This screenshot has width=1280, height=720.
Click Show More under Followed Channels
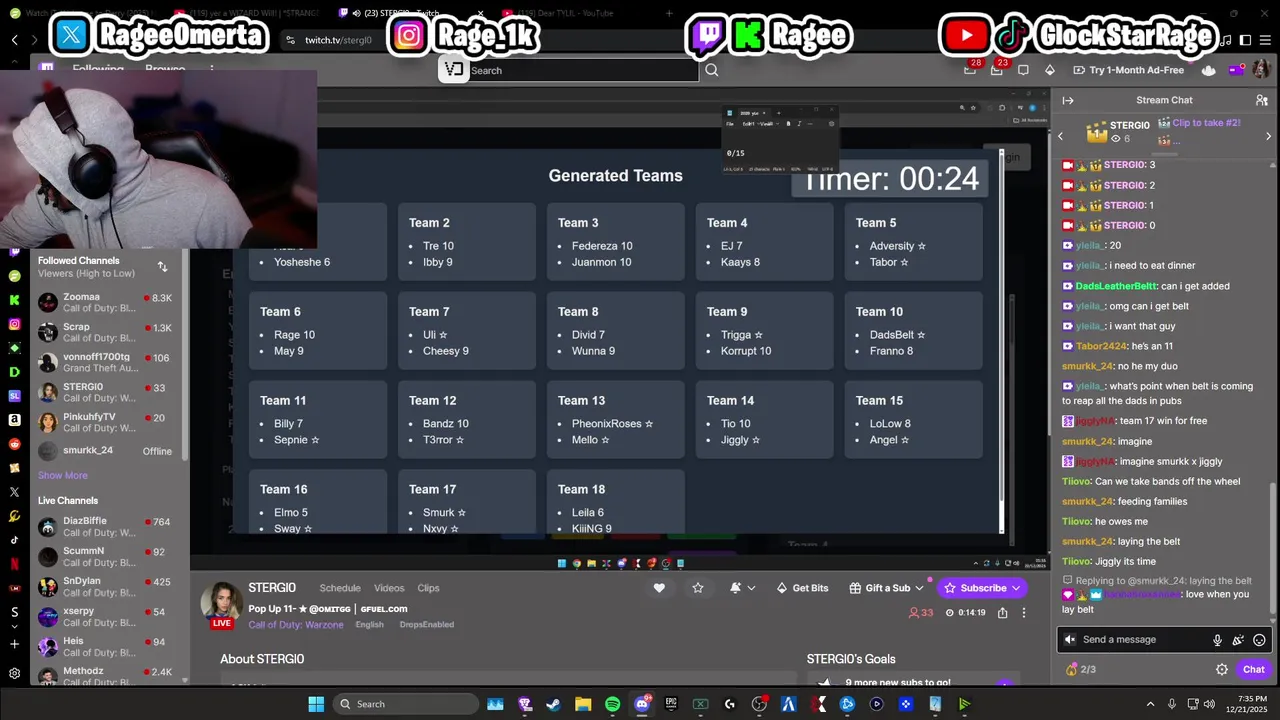pos(63,476)
